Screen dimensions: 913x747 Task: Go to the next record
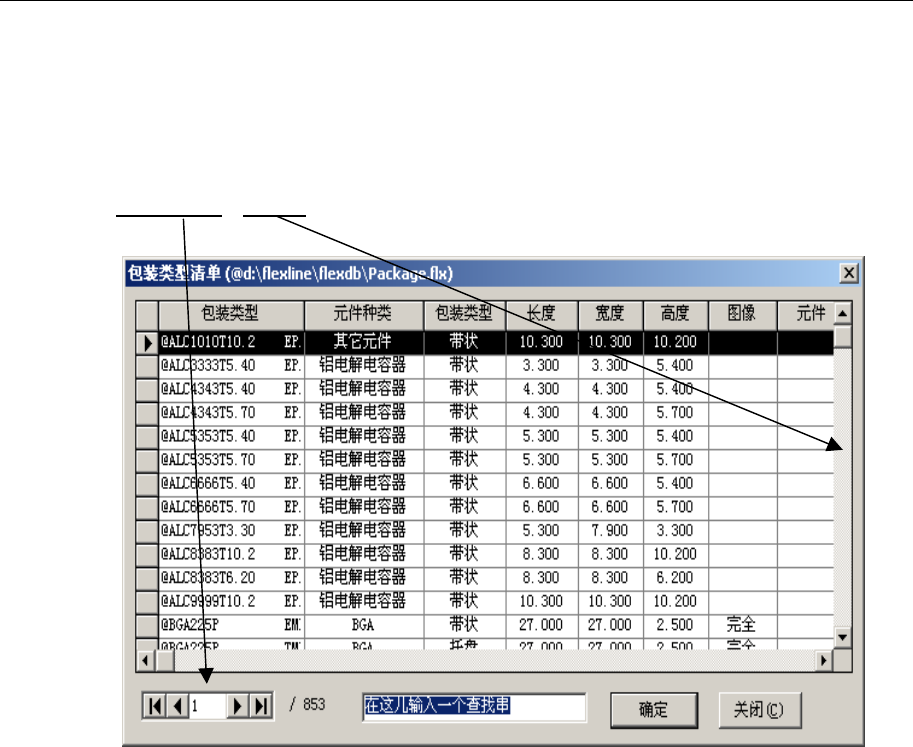(x=238, y=706)
